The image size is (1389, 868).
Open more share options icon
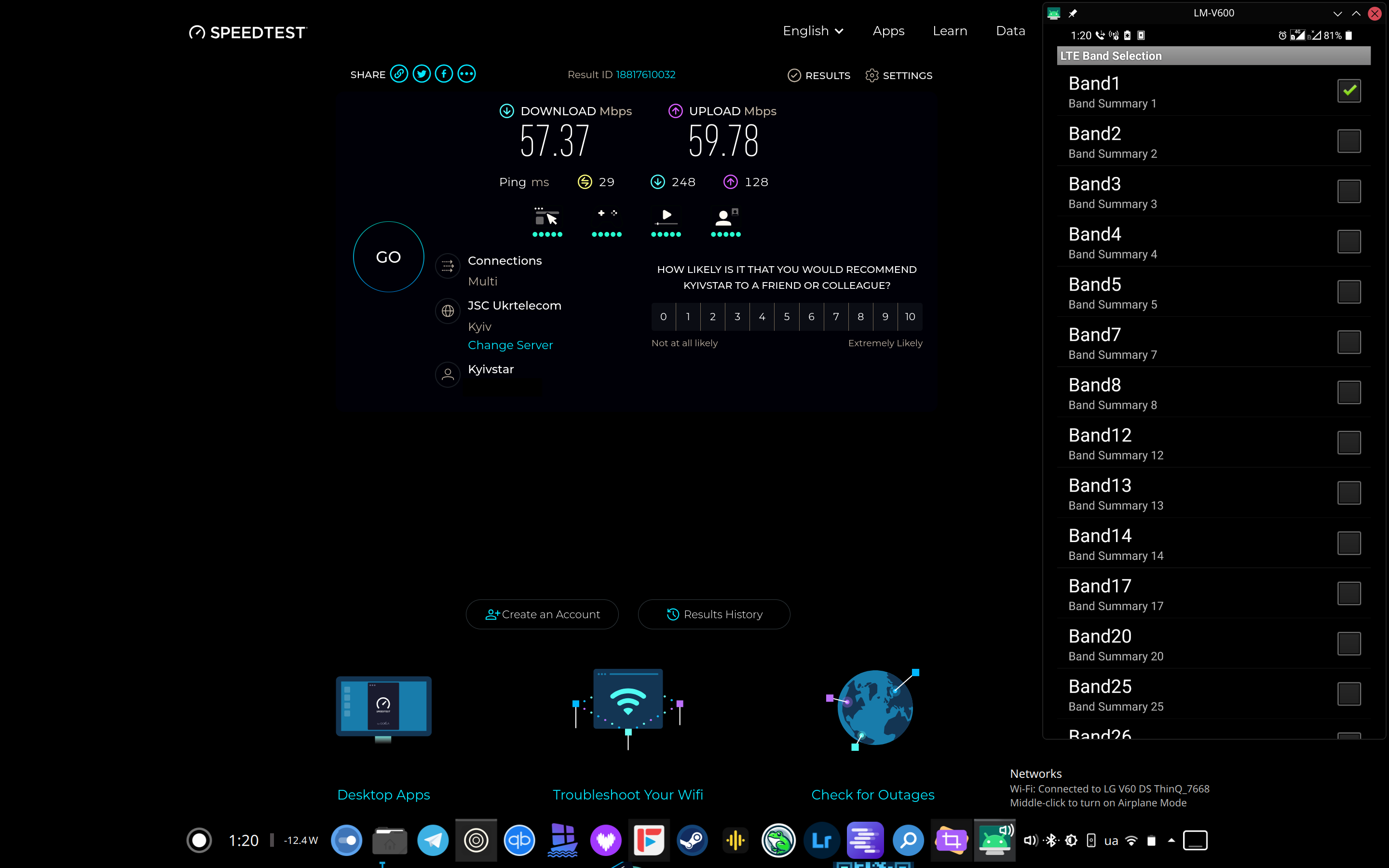point(466,74)
